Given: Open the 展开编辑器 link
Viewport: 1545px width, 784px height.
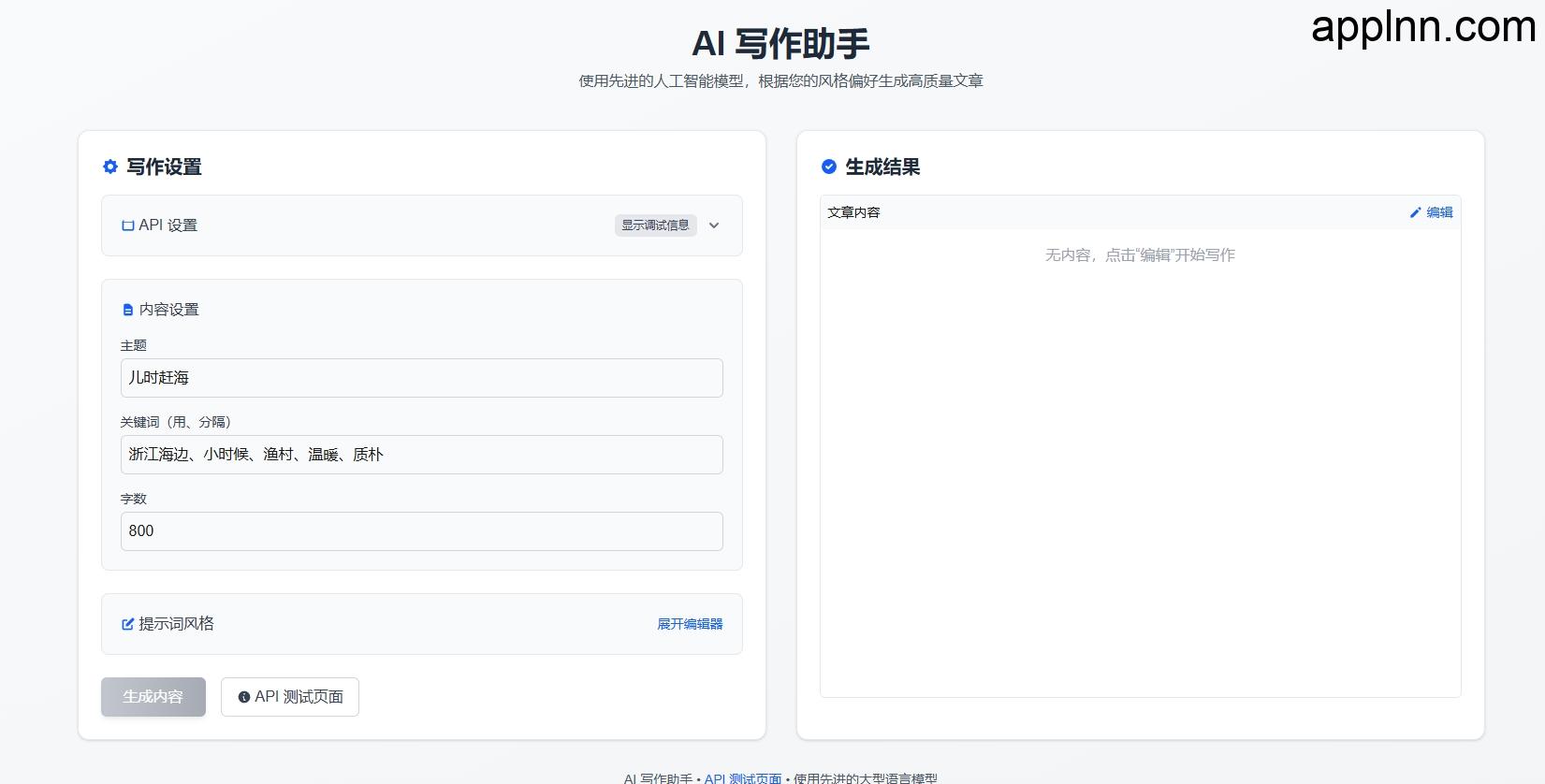Looking at the screenshot, I should pos(690,624).
